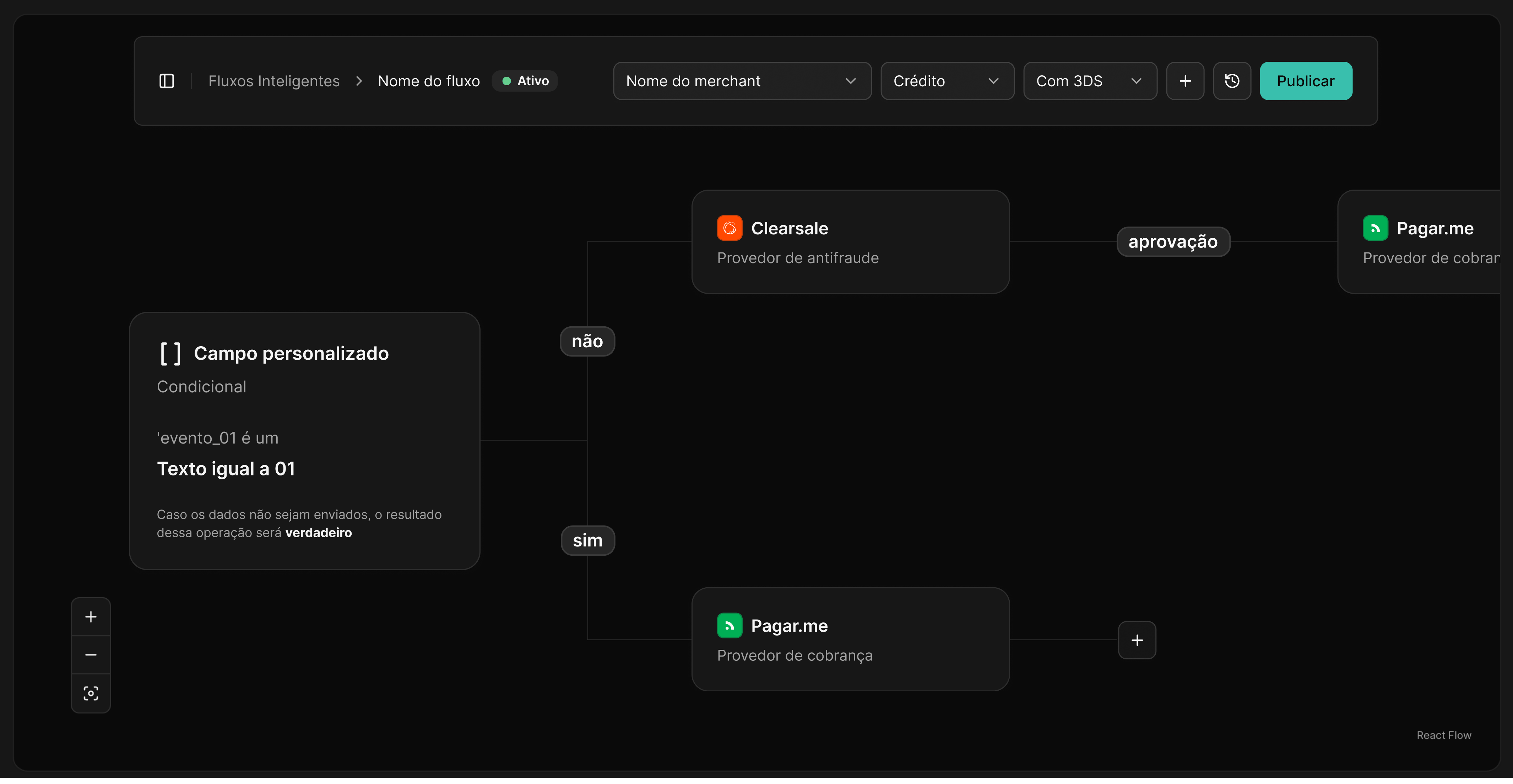
Task: Click the brackets icon on Campo personalizado
Action: pyautogui.click(x=170, y=354)
